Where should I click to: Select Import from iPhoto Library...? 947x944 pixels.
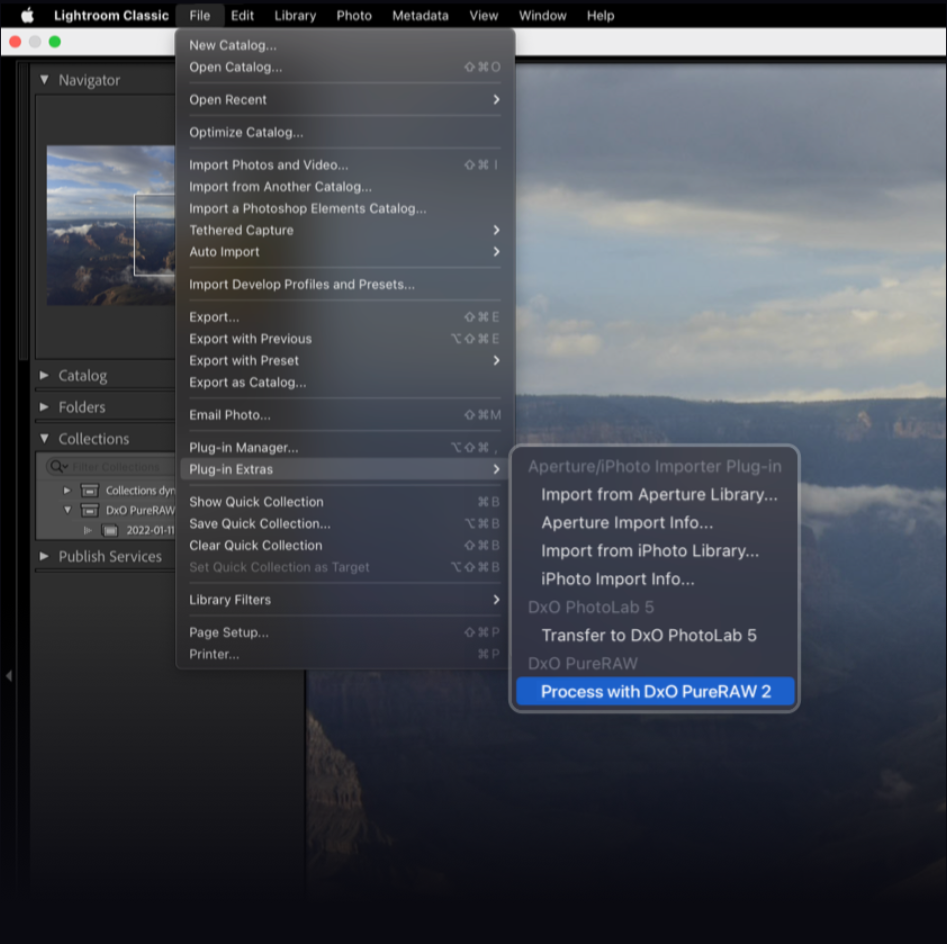(655, 551)
